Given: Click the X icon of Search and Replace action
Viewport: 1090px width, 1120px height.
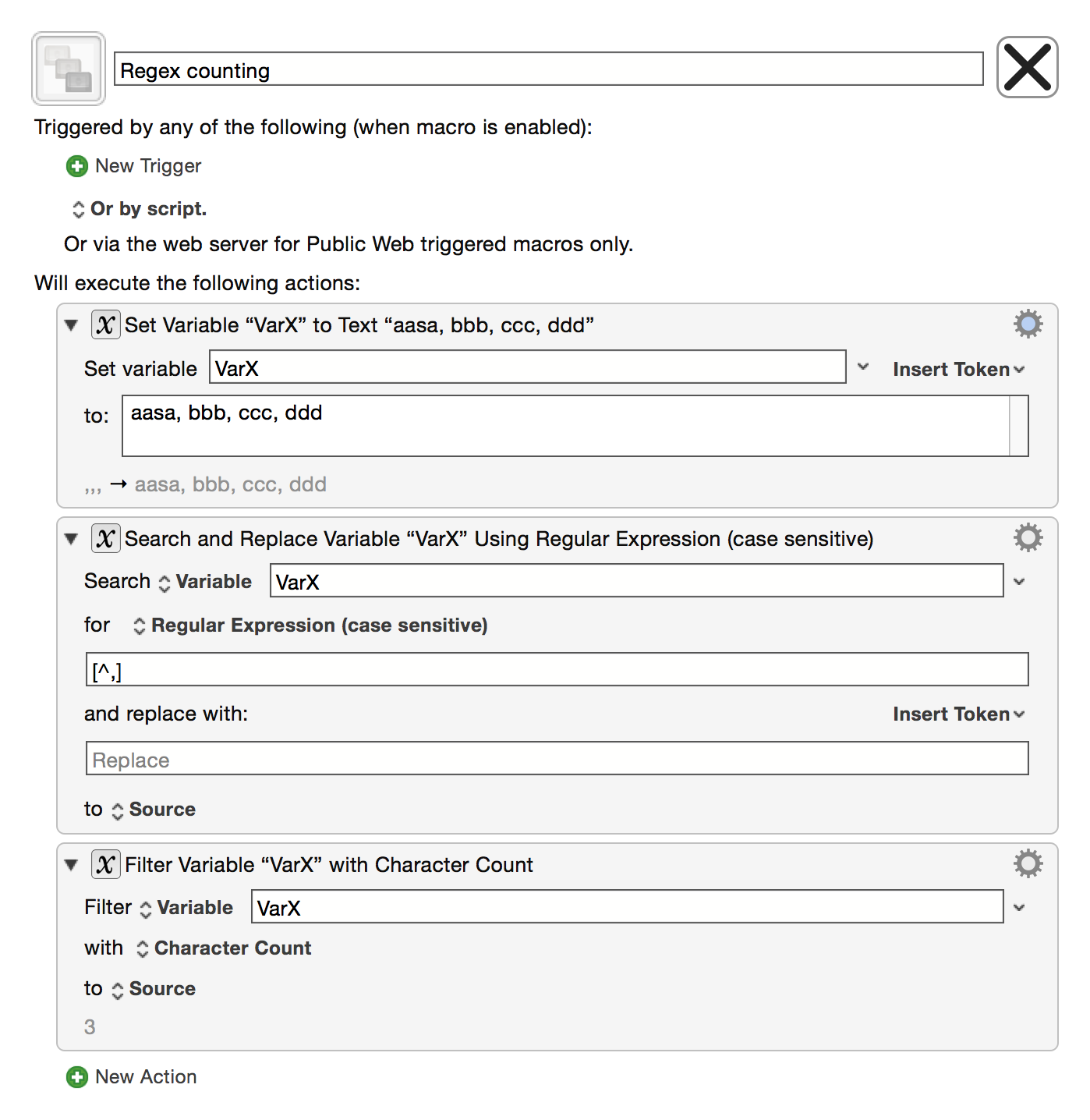Looking at the screenshot, I should tap(106, 538).
